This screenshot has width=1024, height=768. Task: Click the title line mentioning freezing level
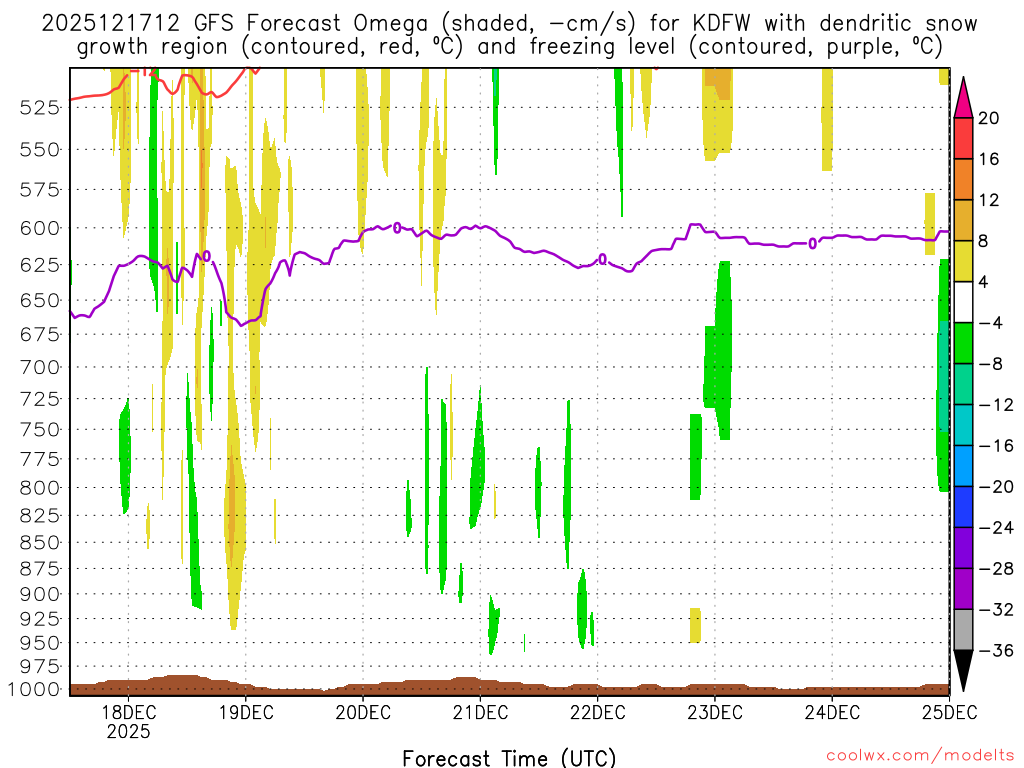click(x=509, y=47)
